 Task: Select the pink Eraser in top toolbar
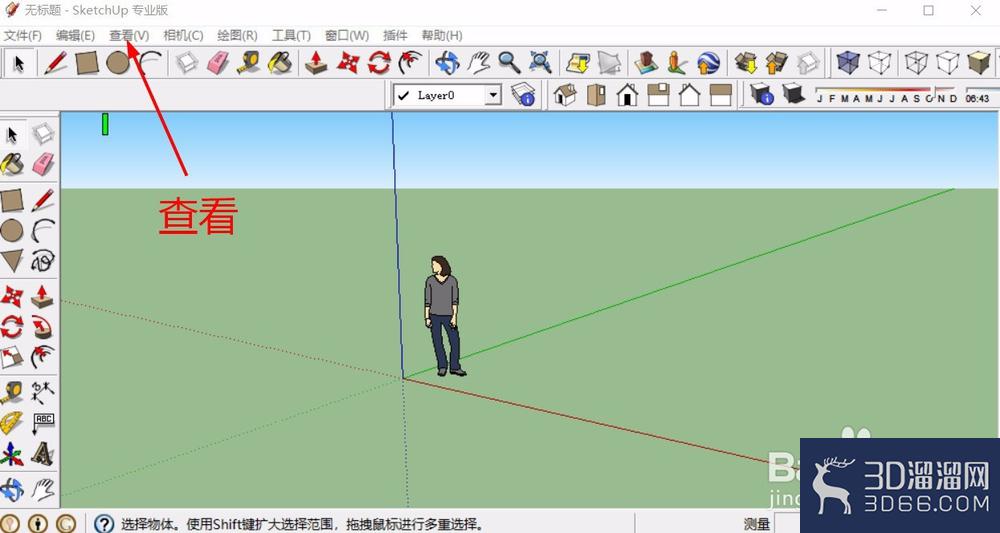[x=217, y=62]
